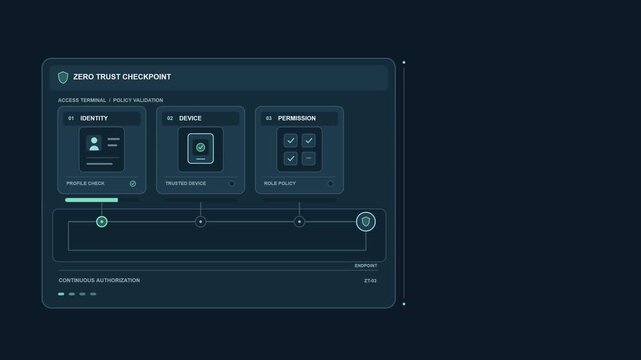This screenshot has width=641, height=360.
Task: Click the Role Policy status indicator dot
Action: coord(330,183)
